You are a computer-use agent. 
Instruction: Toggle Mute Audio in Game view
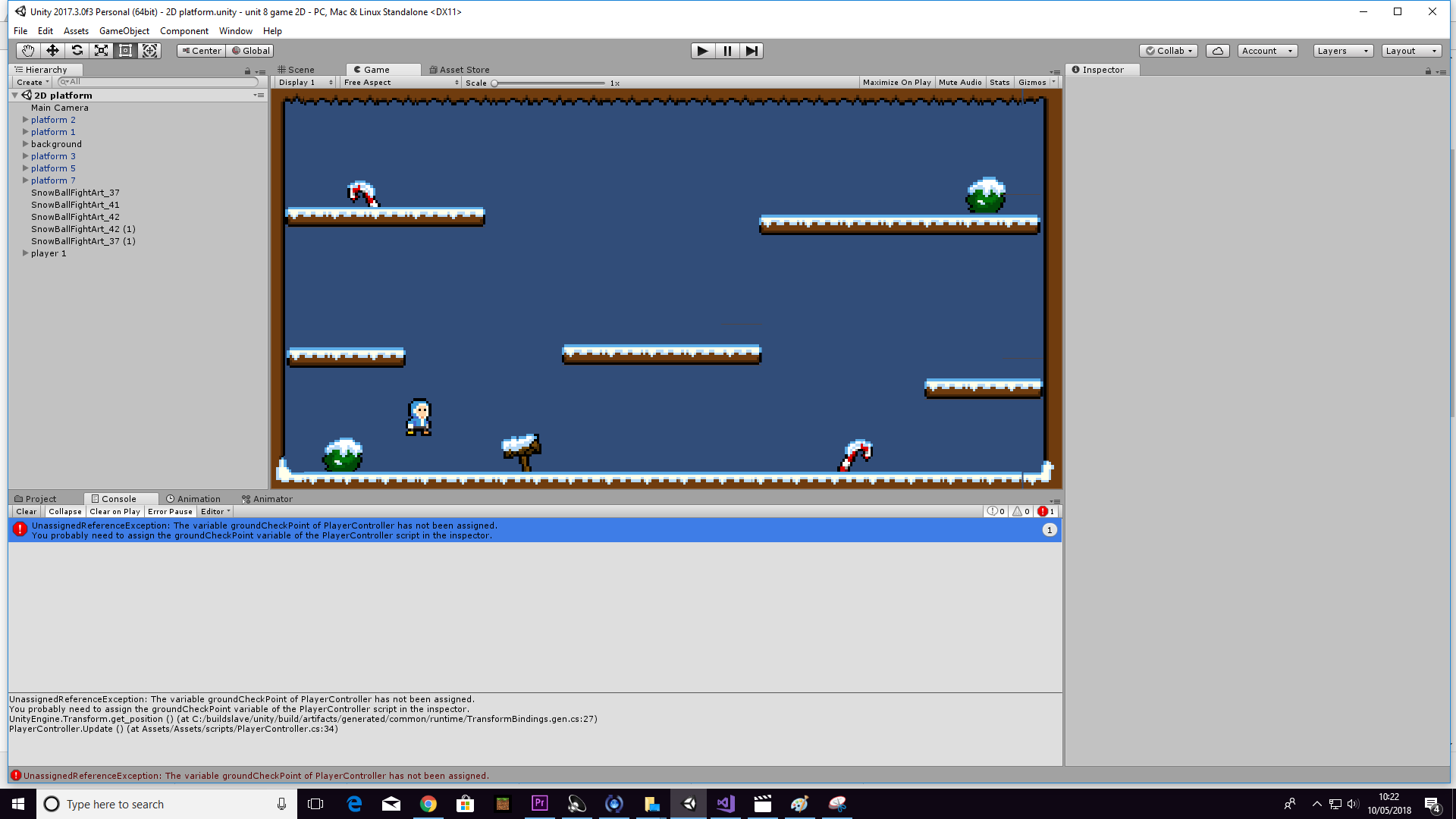960,83
